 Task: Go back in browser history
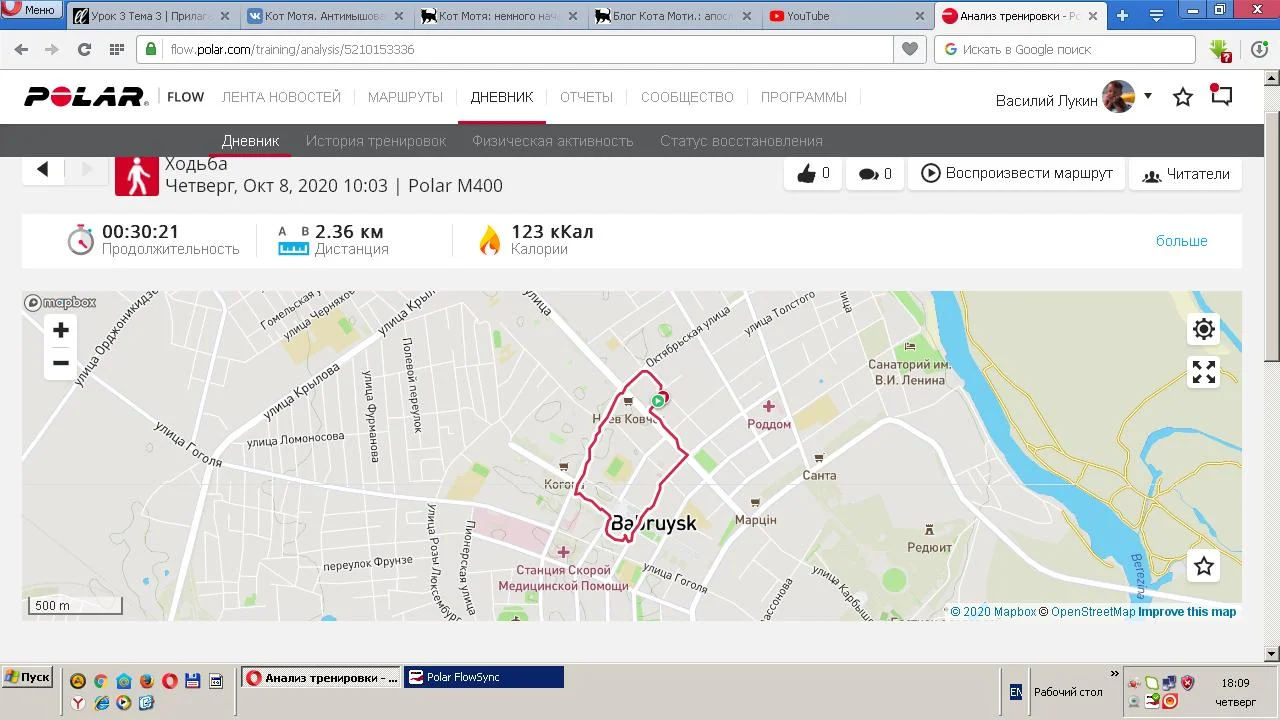[x=21, y=50]
